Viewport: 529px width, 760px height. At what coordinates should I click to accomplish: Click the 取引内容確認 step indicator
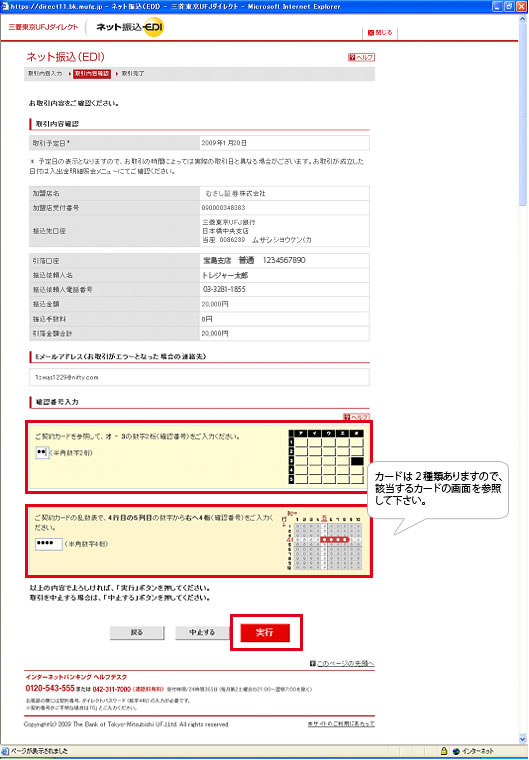92,74
